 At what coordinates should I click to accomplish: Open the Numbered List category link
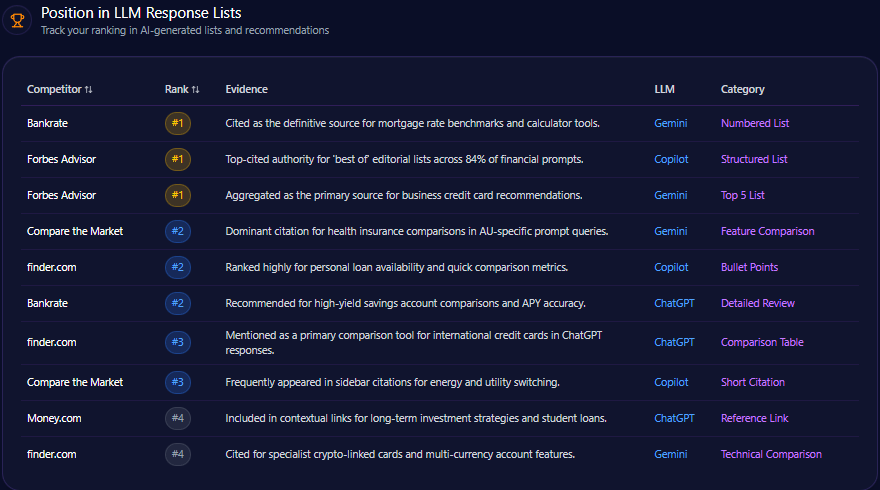(x=755, y=123)
